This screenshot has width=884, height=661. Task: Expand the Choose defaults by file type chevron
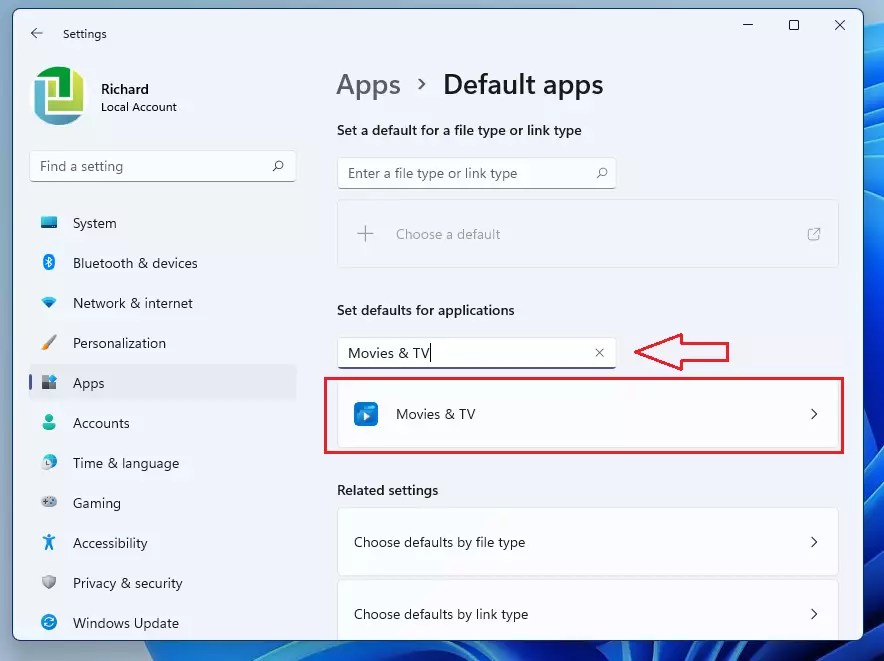[814, 542]
